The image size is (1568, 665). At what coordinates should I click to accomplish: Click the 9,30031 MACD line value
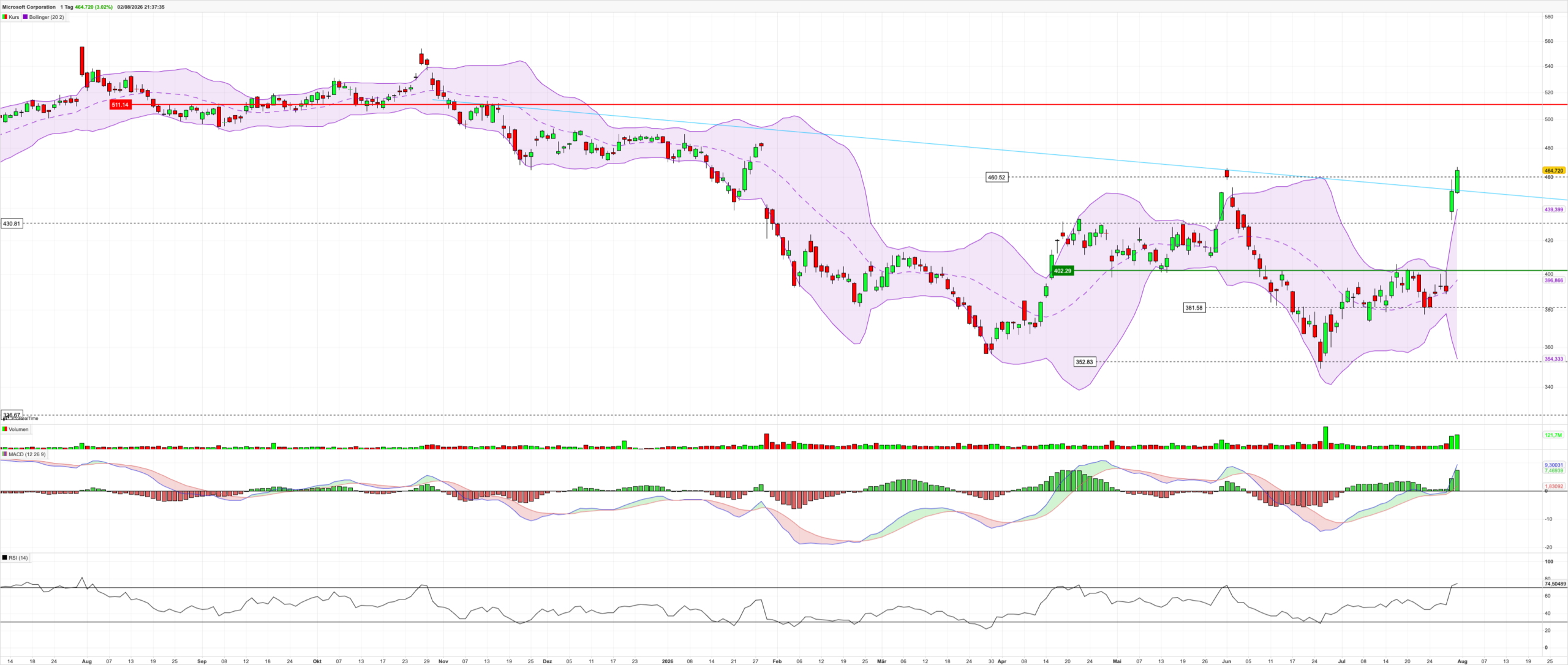[1554, 465]
